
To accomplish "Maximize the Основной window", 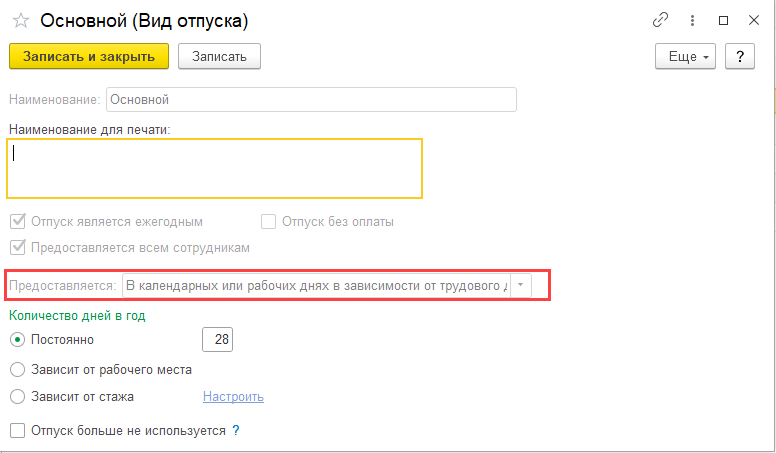I will (x=723, y=20).
